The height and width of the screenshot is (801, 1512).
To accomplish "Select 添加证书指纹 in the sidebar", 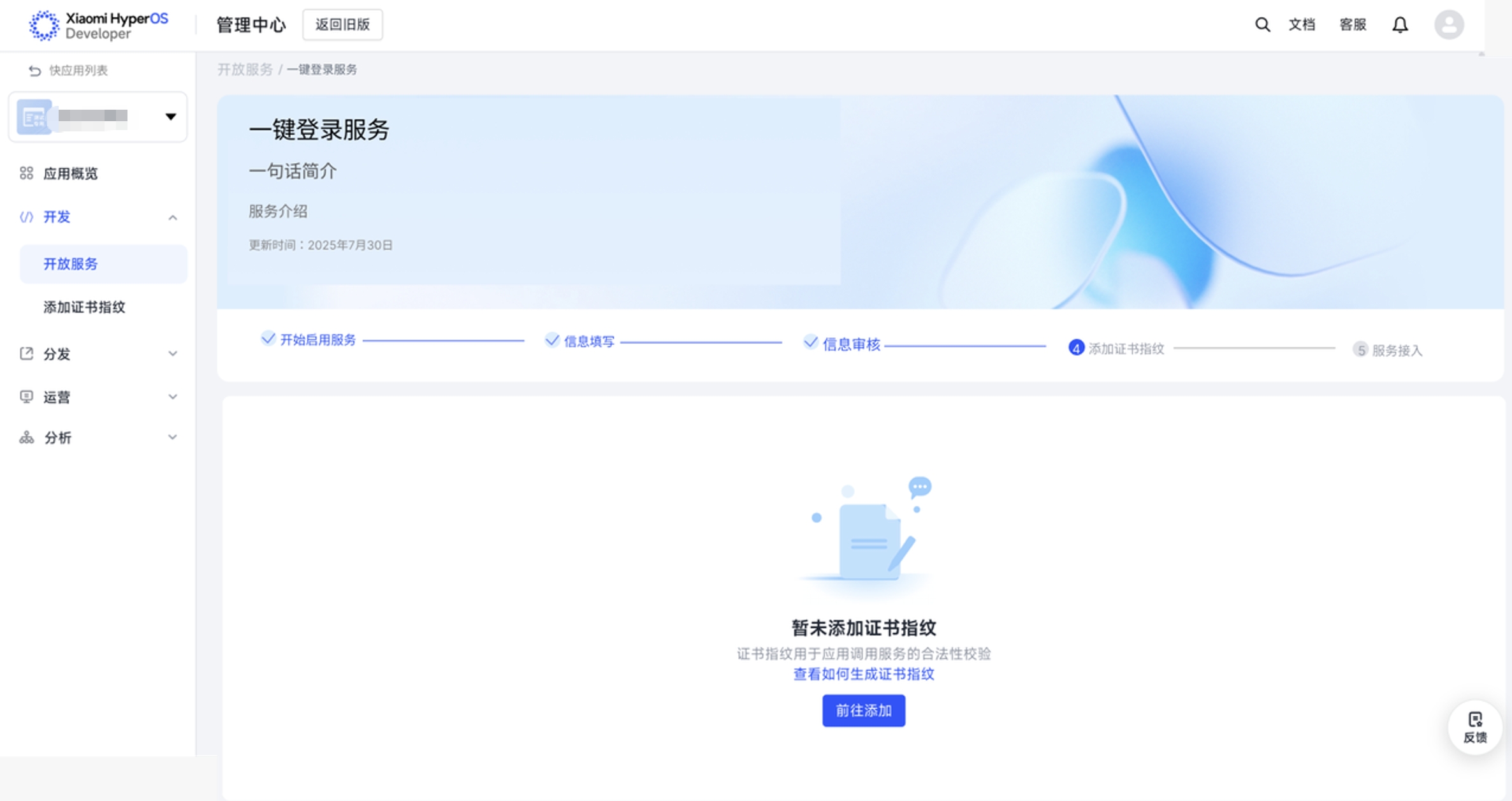I will pos(84,307).
